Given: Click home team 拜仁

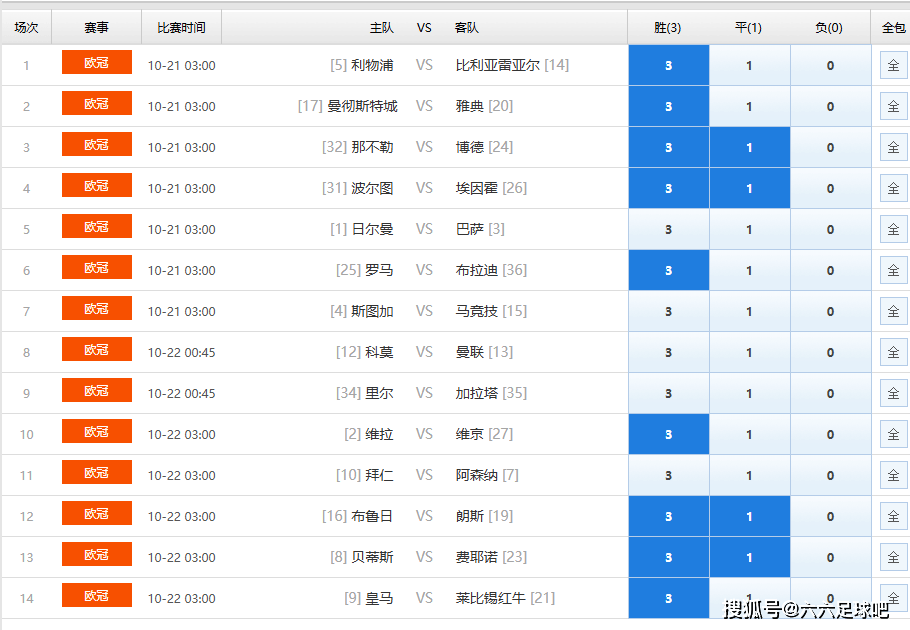Looking at the screenshot, I should tap(379, 476).
